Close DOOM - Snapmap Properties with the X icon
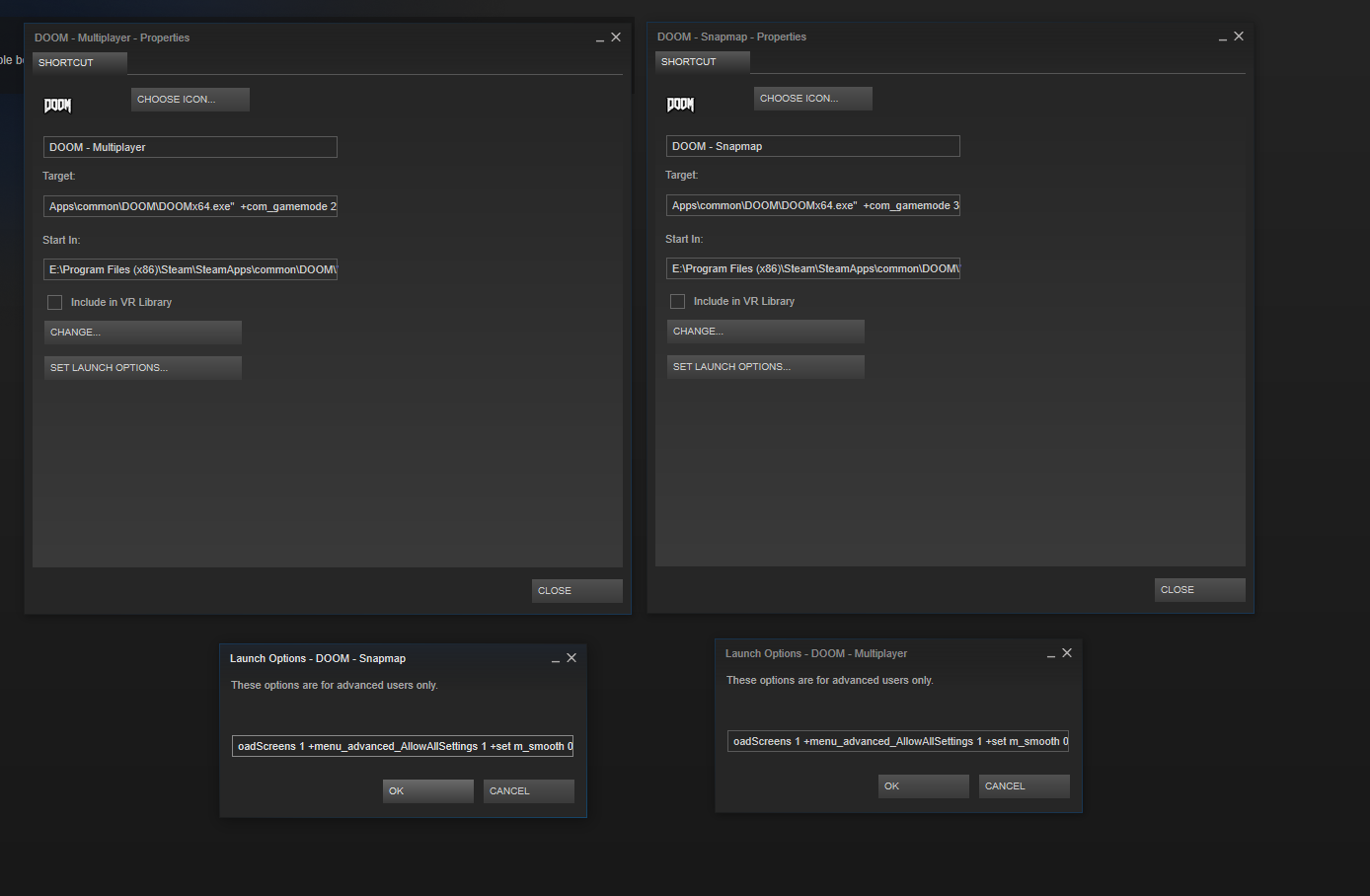This screenshot has height=896, width=1370. pos(1239,37)
